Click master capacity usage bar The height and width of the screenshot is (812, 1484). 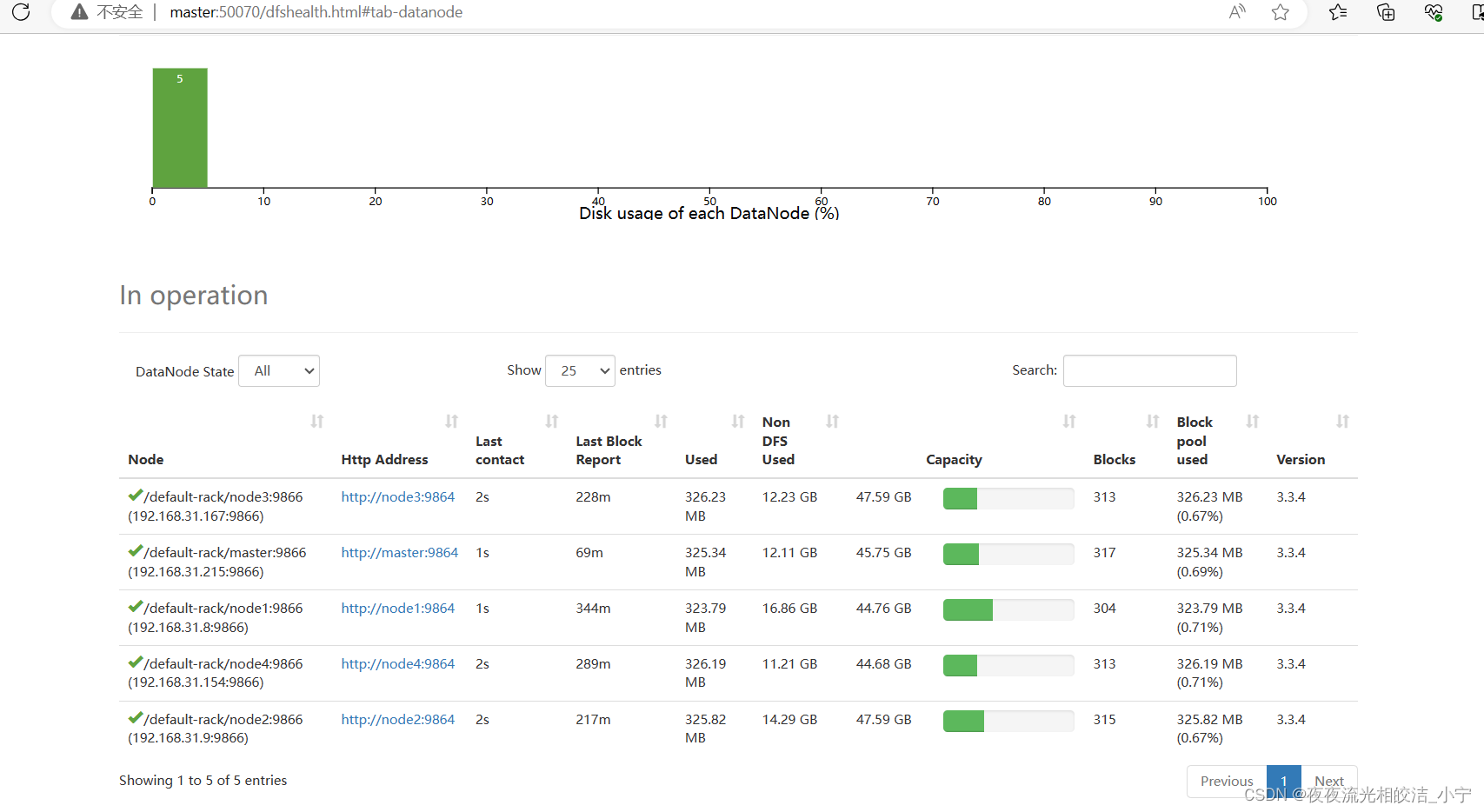[x=1008, y=554]
